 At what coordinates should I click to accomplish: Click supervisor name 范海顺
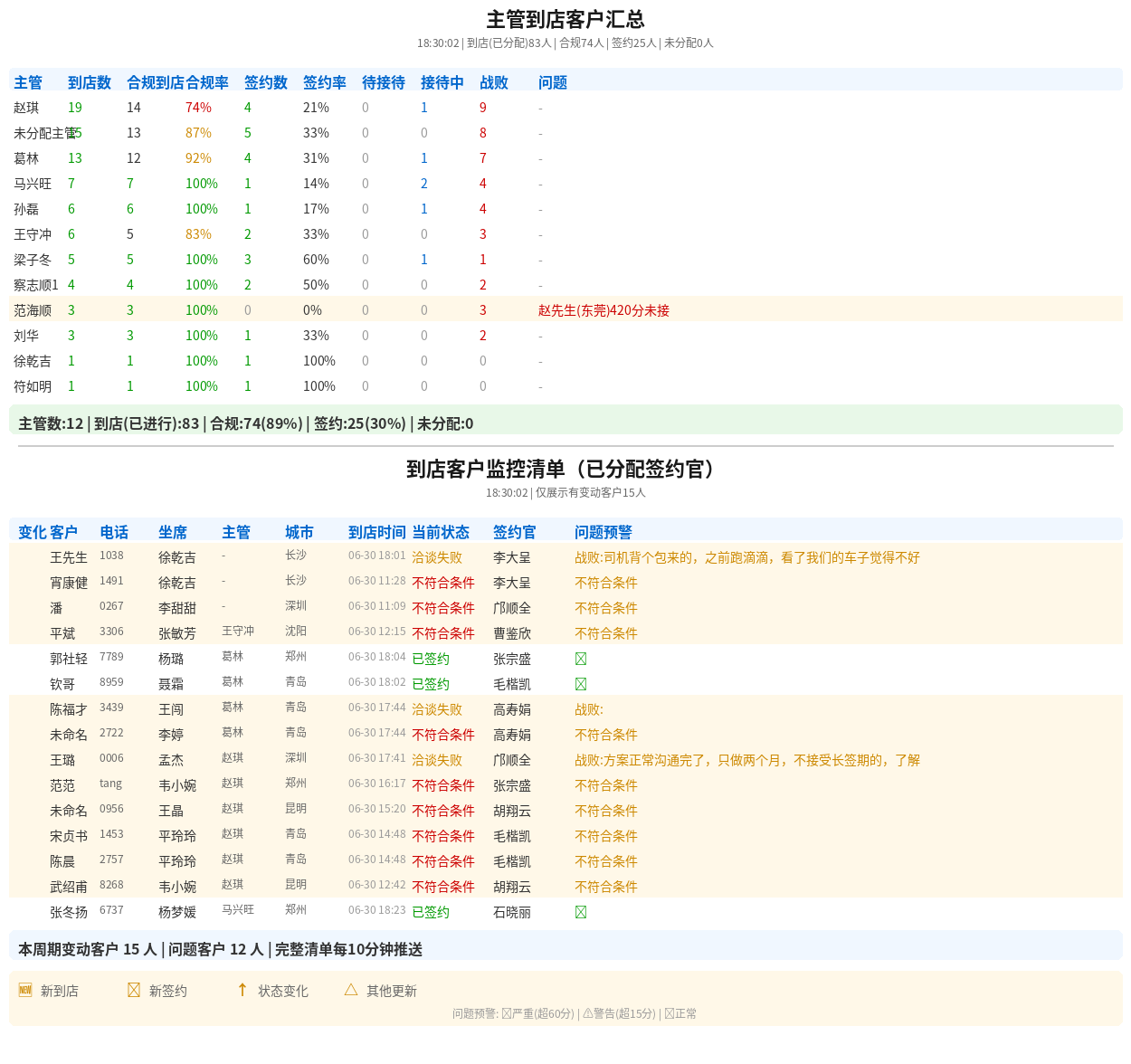(x=33, y=310)
